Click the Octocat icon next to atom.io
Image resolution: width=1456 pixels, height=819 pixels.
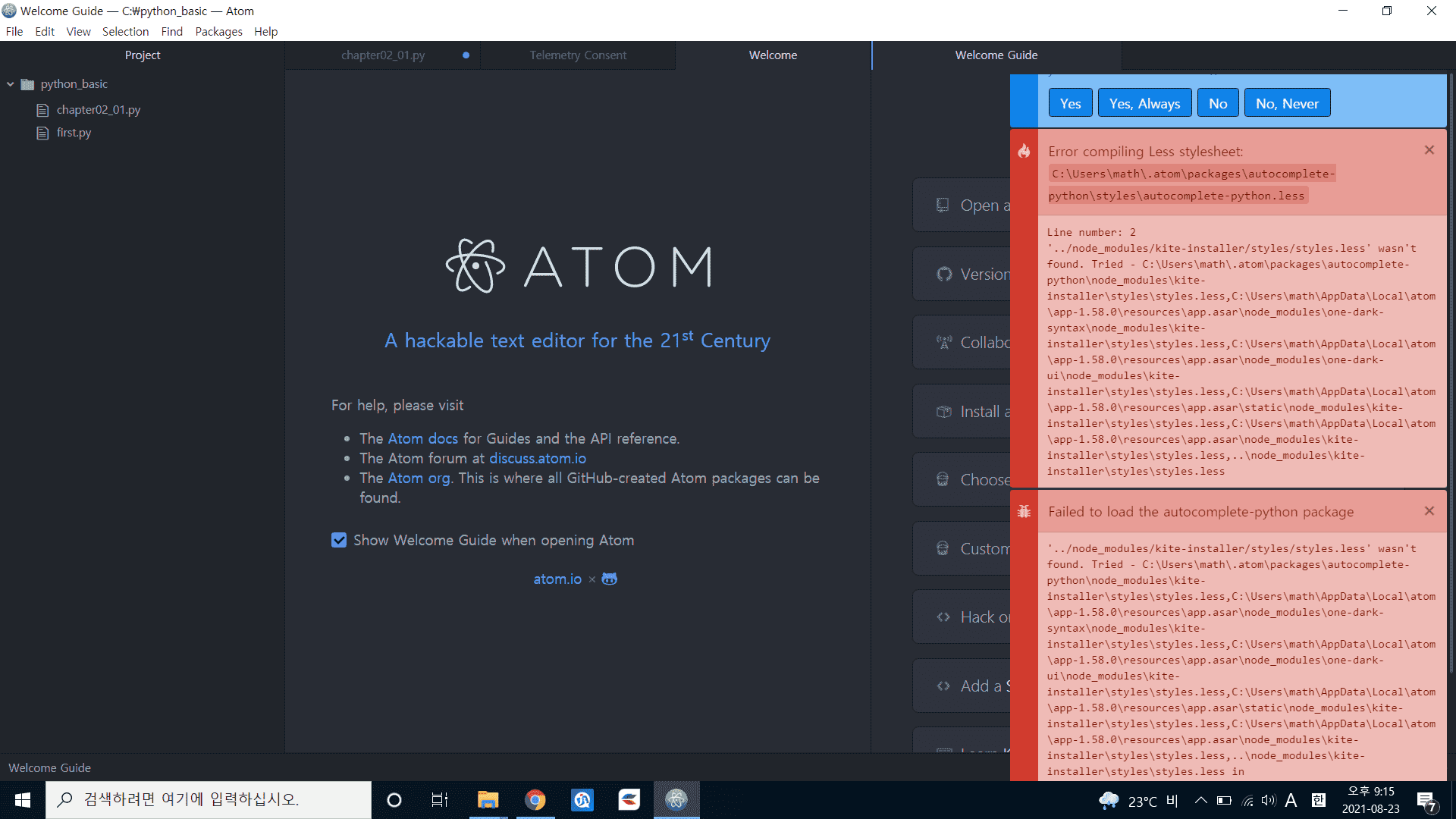609,579
